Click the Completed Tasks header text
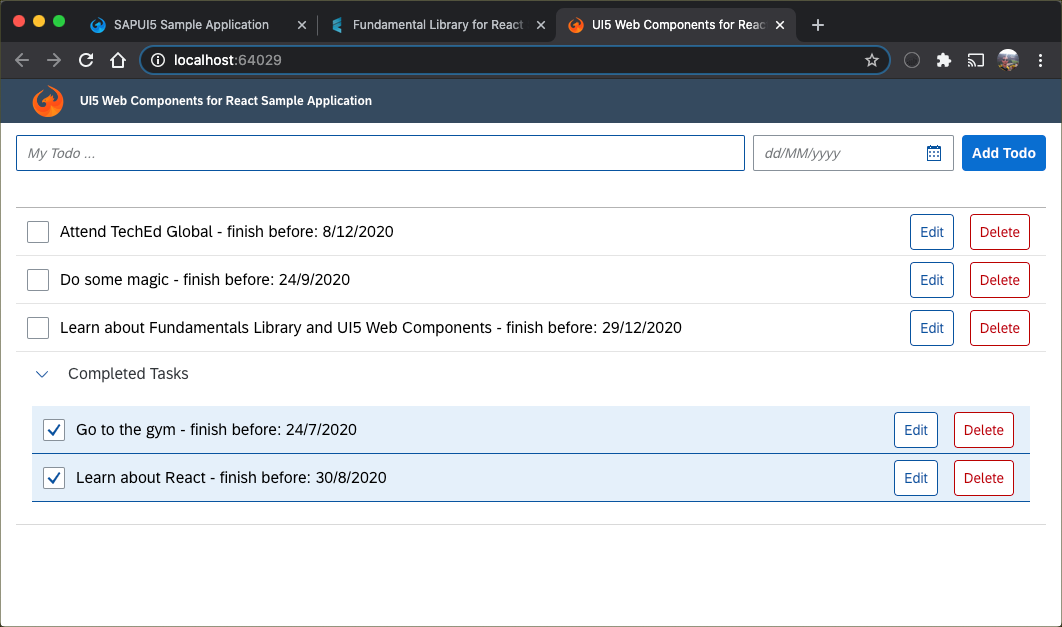The image size is (1062, 627). click(x=128, y=374)
